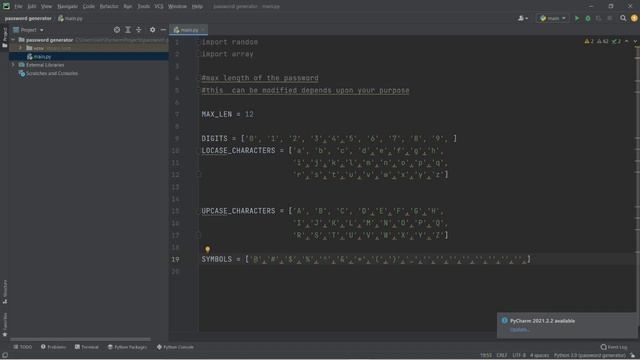Open the Code menu
Screen dimensions: 640x360
[89, 7]
